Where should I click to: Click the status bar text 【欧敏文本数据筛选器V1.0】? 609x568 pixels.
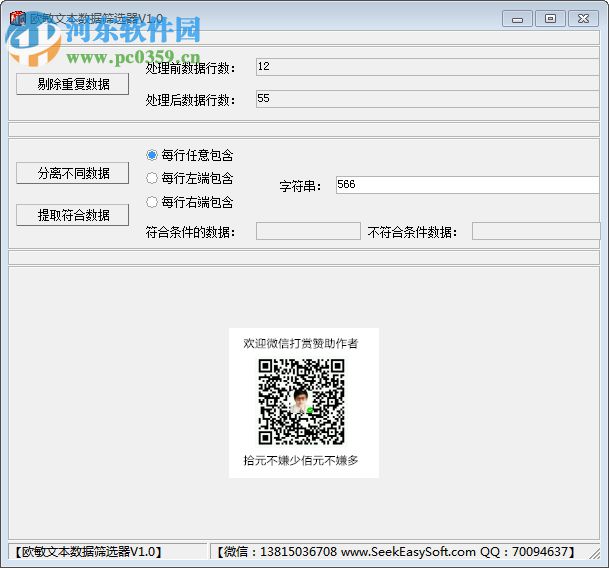tap(88, 552)
